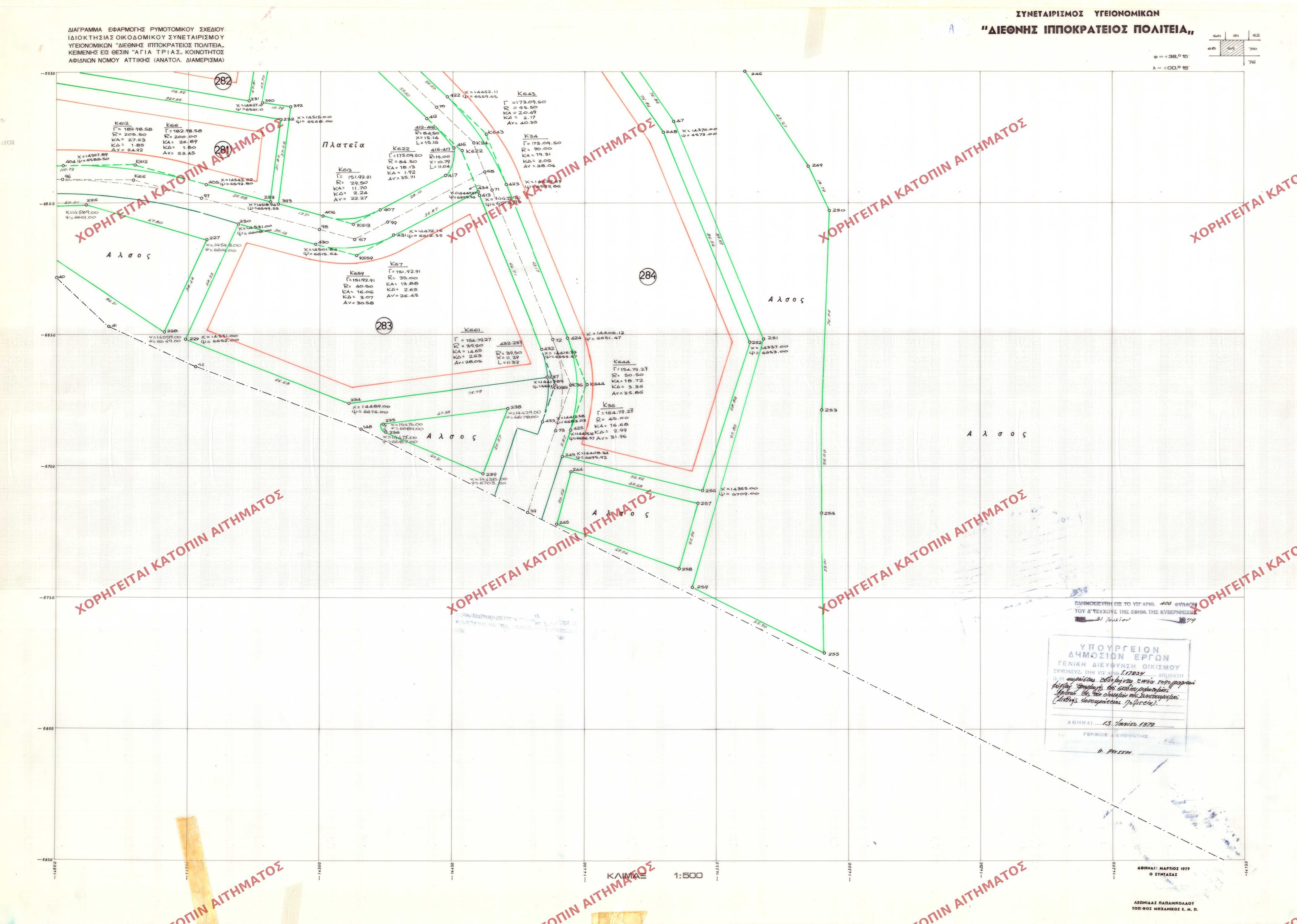The image size is (1297, 924).
Task: Click survey point label 226
Action: 92,200
